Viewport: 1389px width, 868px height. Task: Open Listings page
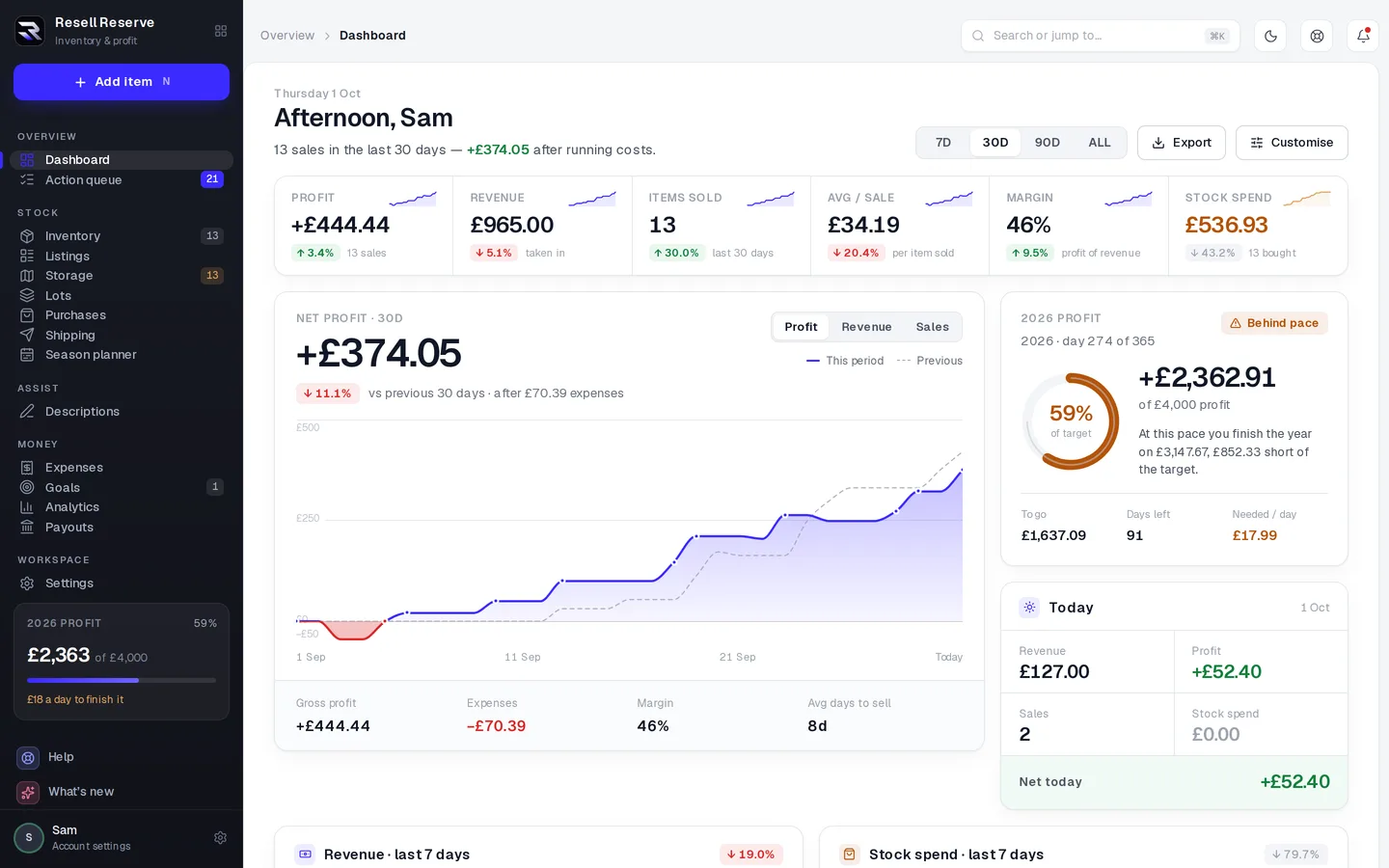122,257
